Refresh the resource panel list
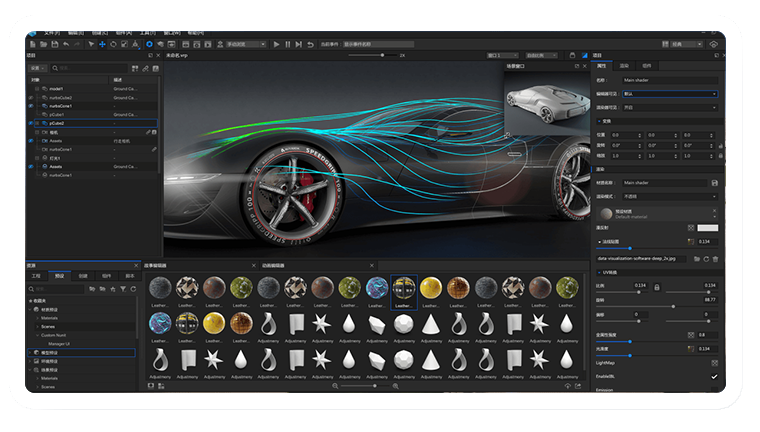 (x=133, y=289)
